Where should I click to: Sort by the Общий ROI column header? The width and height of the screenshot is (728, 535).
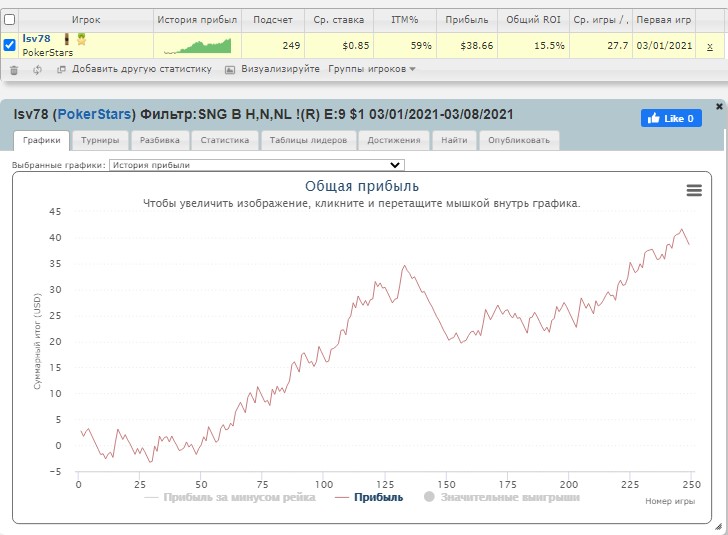(x=533, y=20)
